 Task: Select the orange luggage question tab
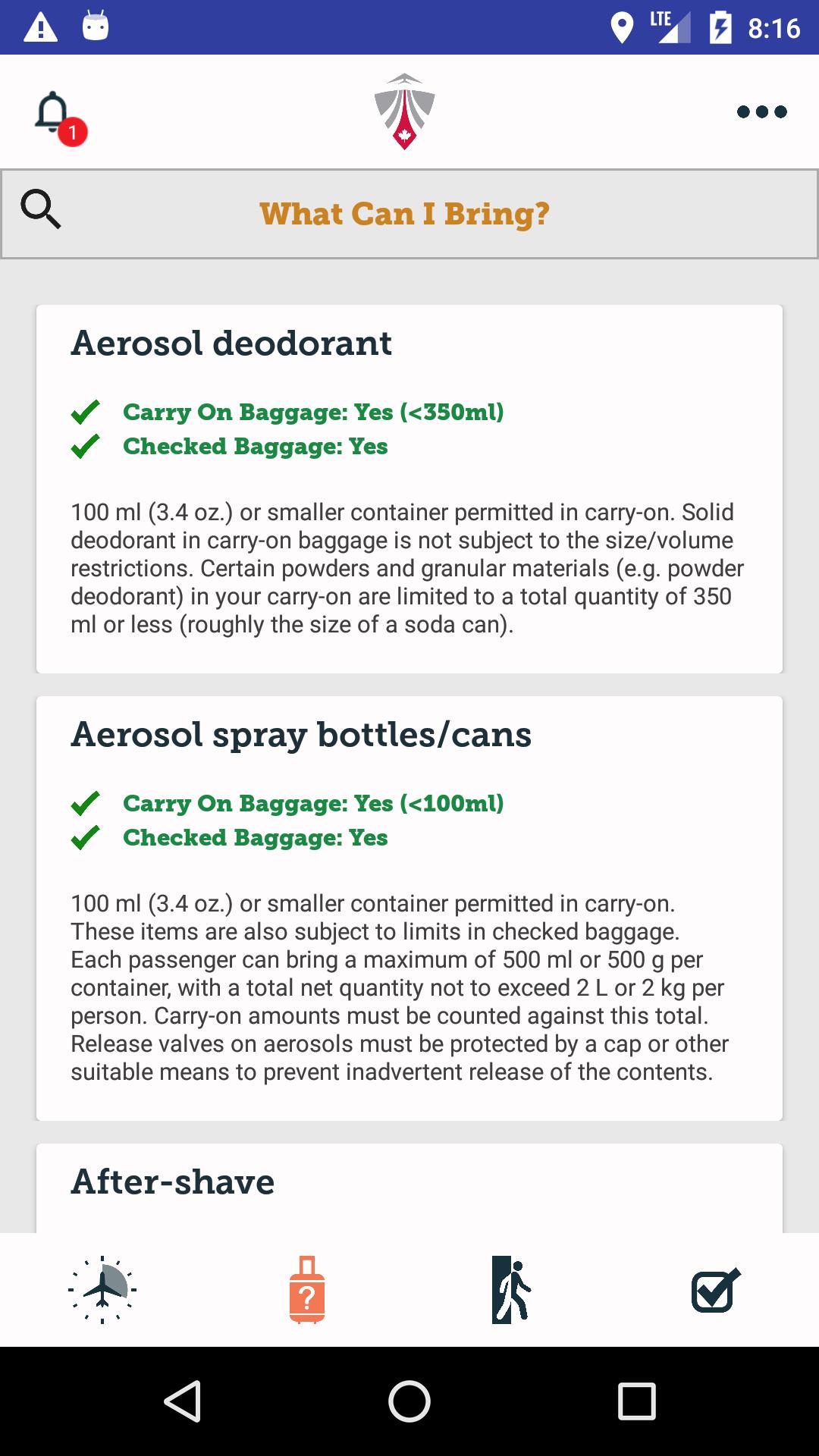(307, 1289)
